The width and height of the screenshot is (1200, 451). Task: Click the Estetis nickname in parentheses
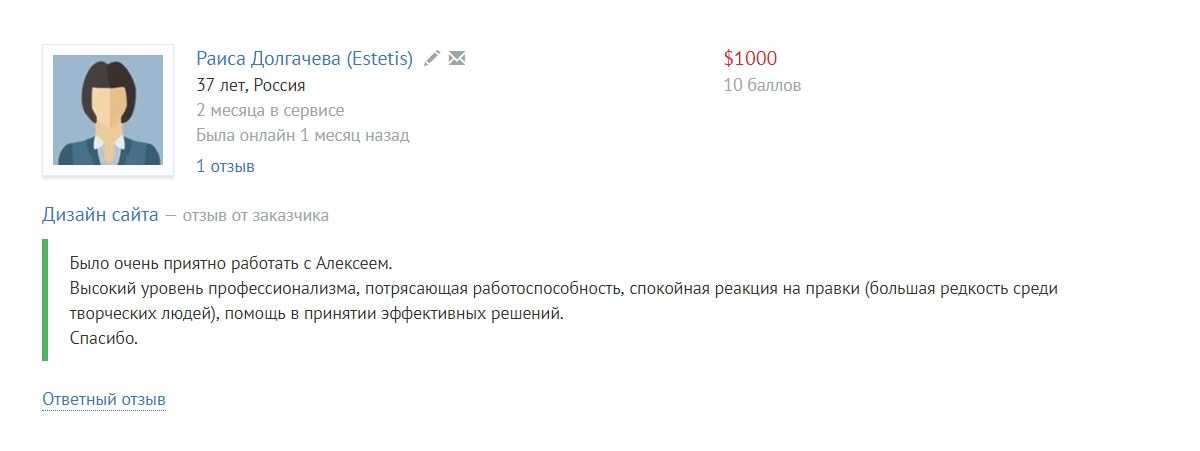click(x=379, y=59)
